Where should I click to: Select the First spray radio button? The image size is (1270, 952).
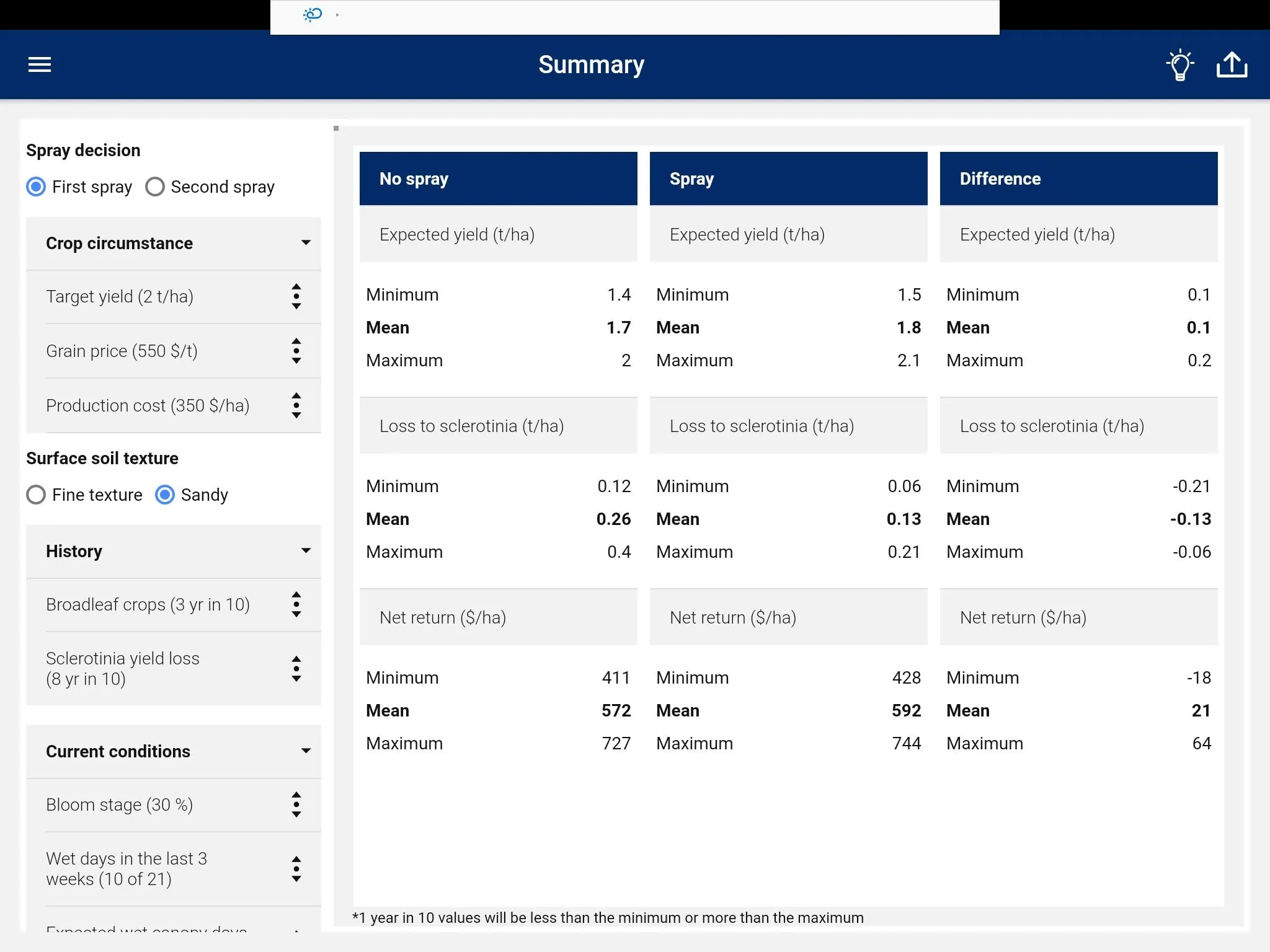click(37, 186)
